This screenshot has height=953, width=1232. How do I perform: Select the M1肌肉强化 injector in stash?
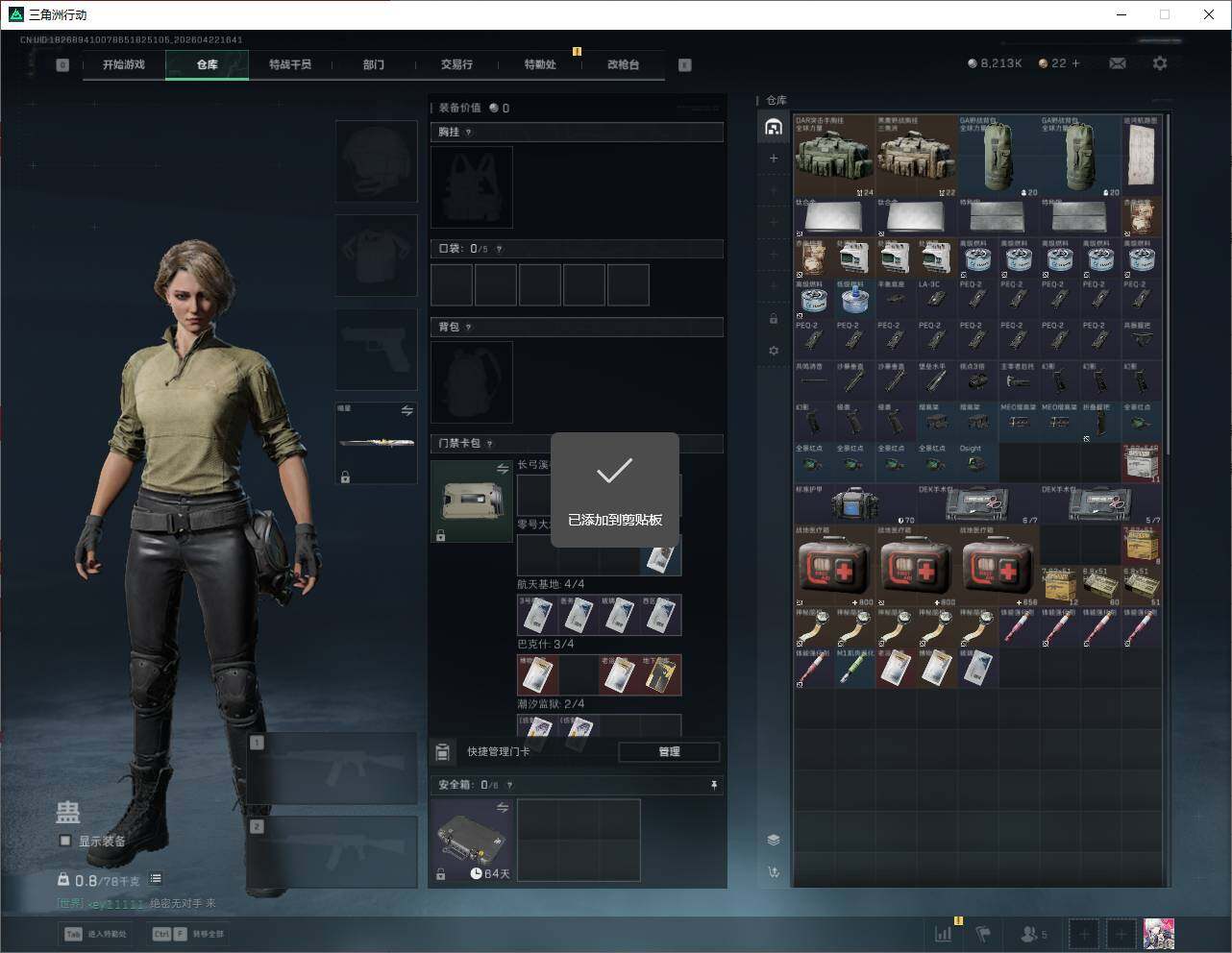(x=855, y=668)
